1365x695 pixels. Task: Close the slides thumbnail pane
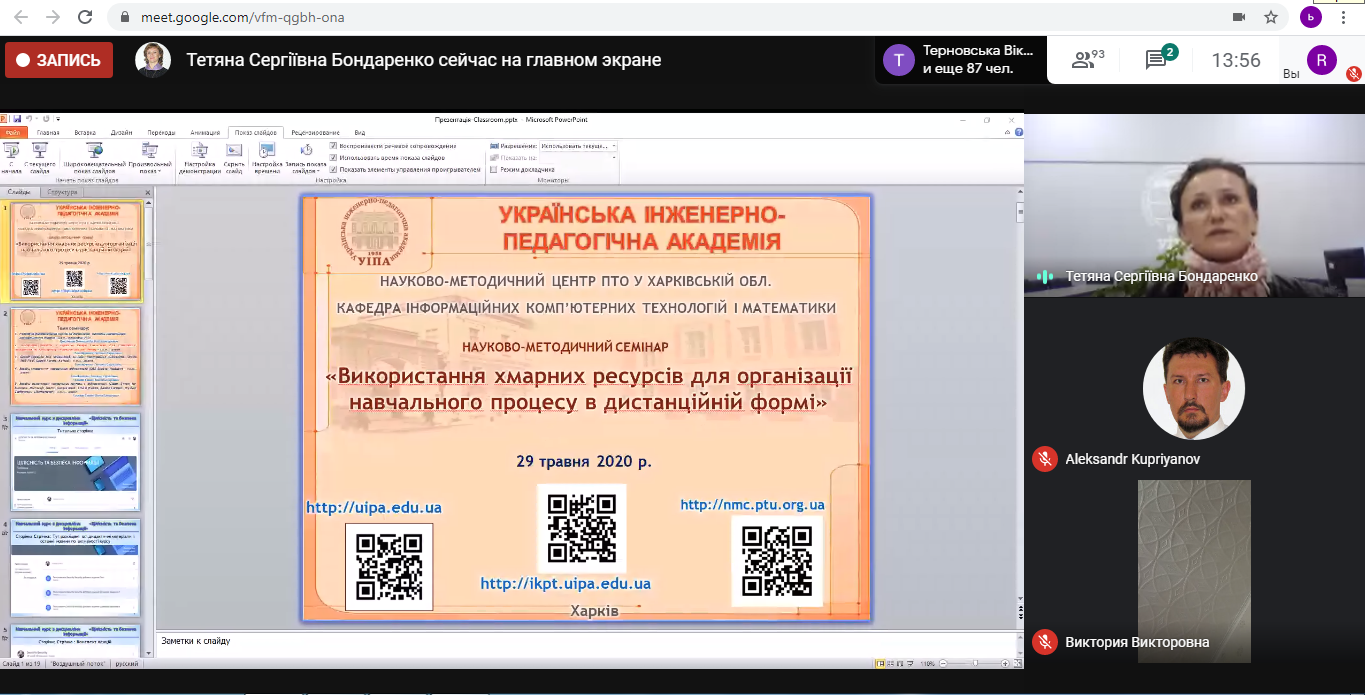pyautogui.click(x=148, y=192)
